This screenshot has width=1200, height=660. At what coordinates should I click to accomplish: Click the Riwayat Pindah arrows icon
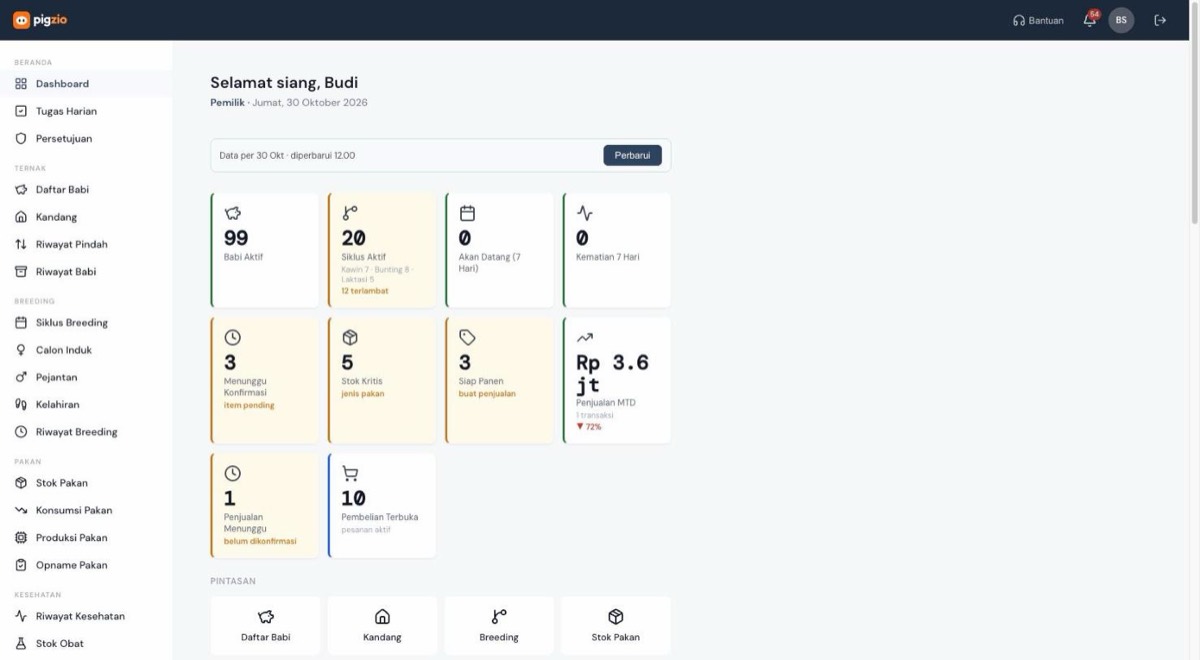(x=21, y=244)
